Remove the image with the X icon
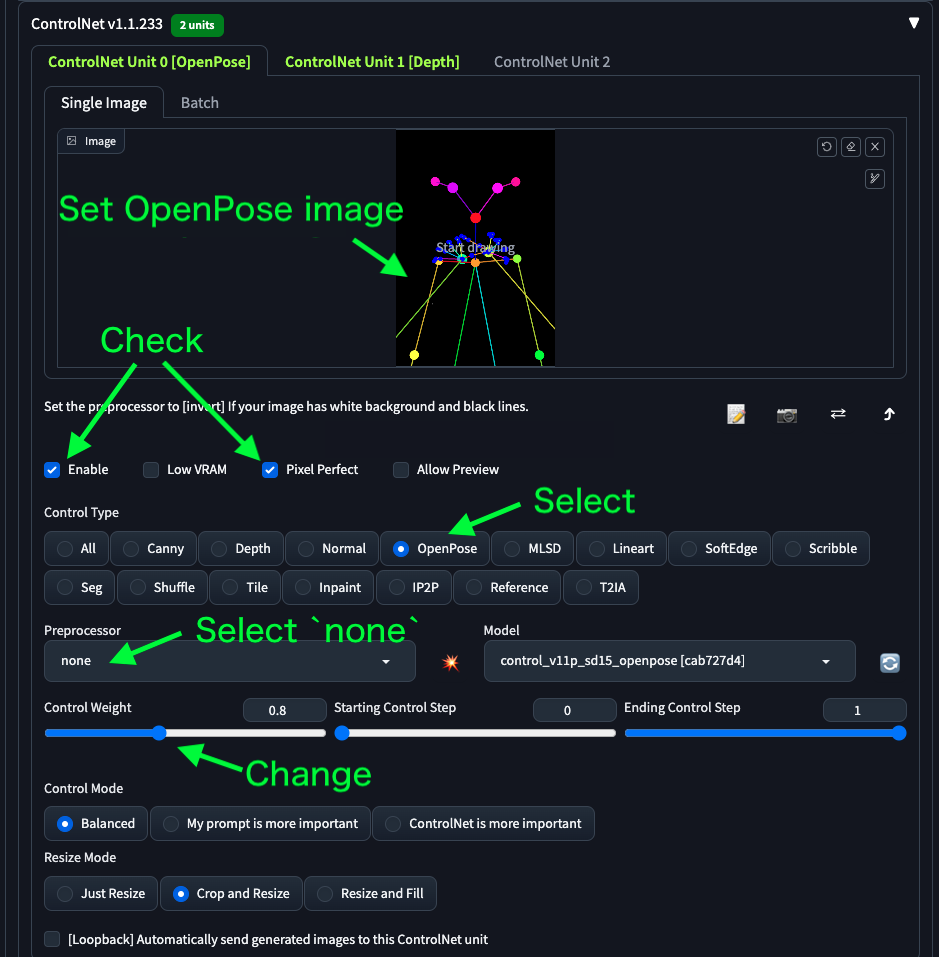Viewport: 939px width, 957px height. point(875,146)
